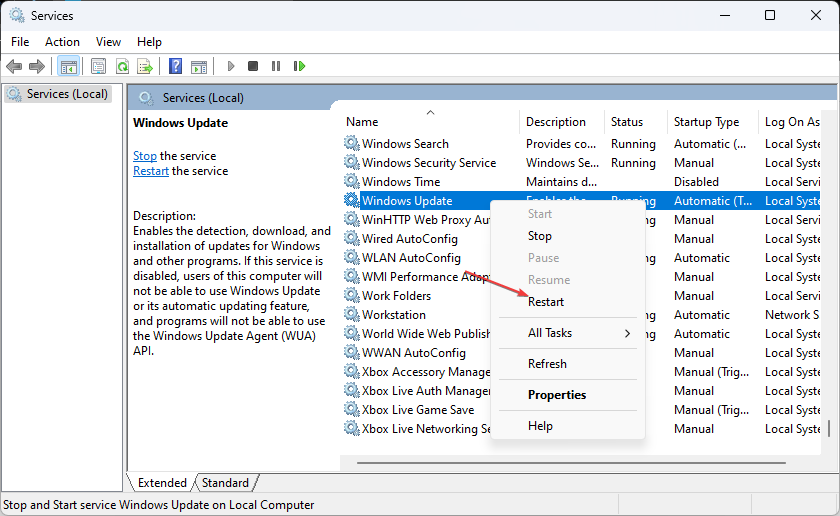
Task: Click the Stop the service link
Action: pyautogui.click(x=145, y=156)
